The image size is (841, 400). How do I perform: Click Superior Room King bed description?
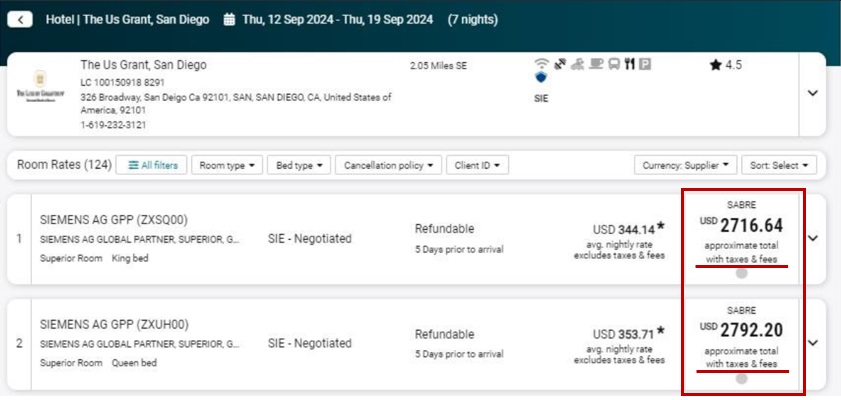pos(94,258)
